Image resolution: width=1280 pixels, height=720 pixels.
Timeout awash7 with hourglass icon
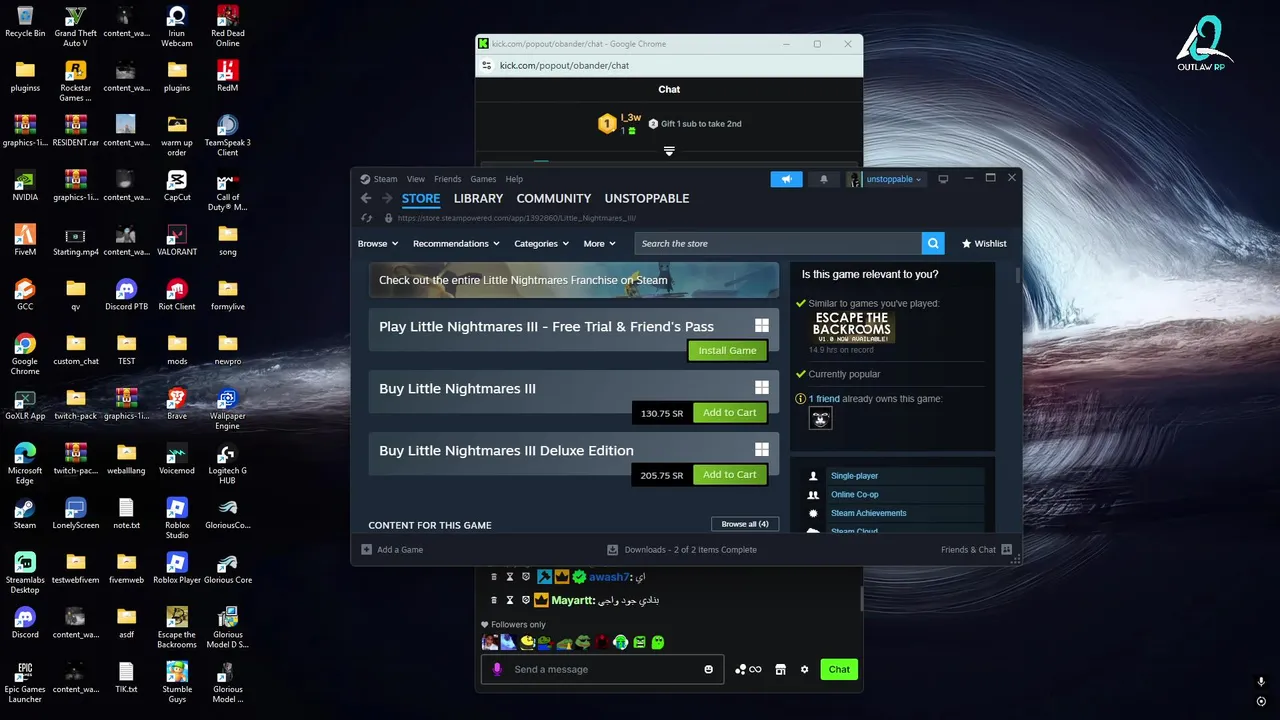point(510,577)
